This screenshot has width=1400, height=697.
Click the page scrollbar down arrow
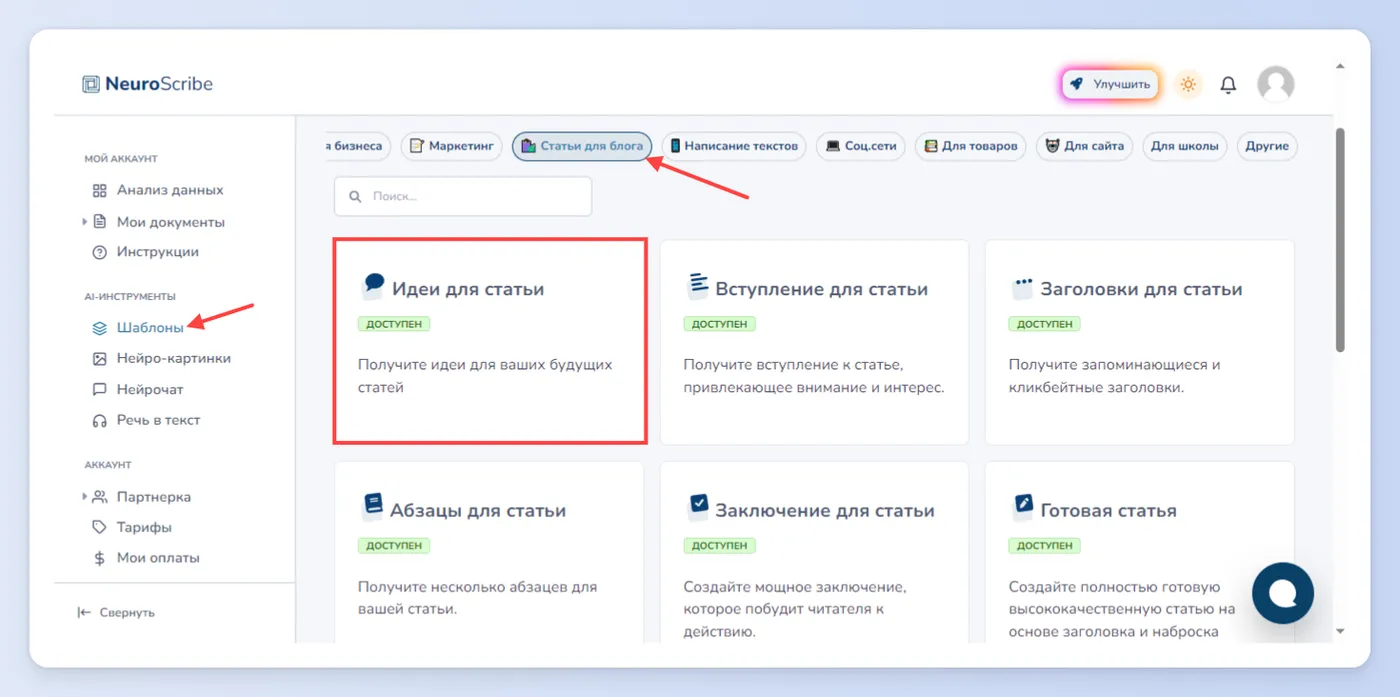point(1341,632)
